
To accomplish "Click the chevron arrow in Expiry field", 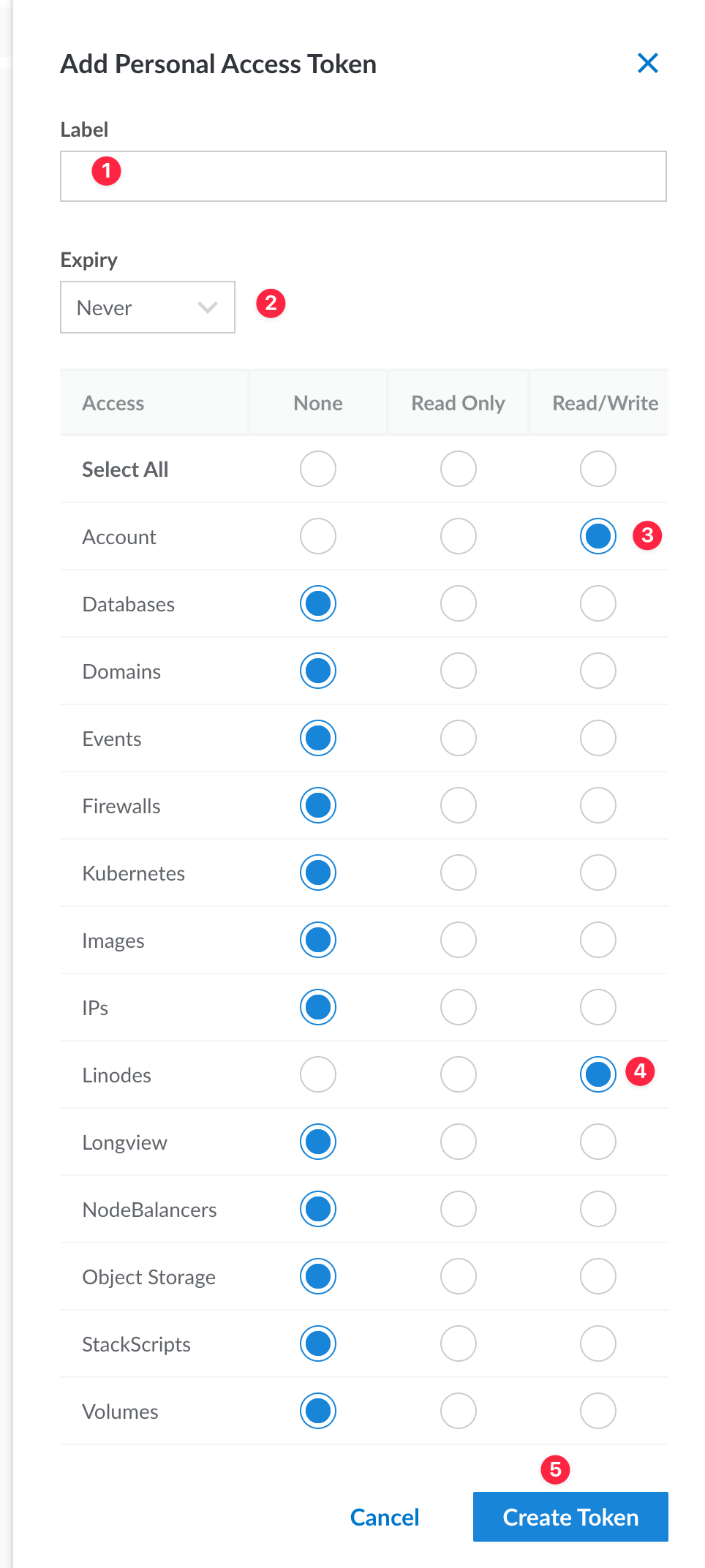I will point(208,307).
